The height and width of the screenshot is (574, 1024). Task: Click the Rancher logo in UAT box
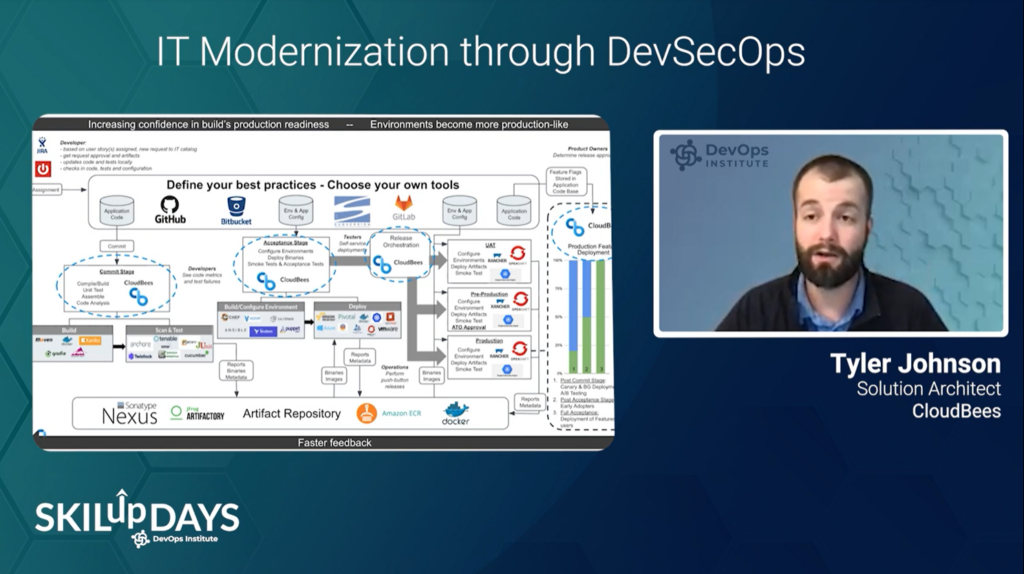coord(498,257)
